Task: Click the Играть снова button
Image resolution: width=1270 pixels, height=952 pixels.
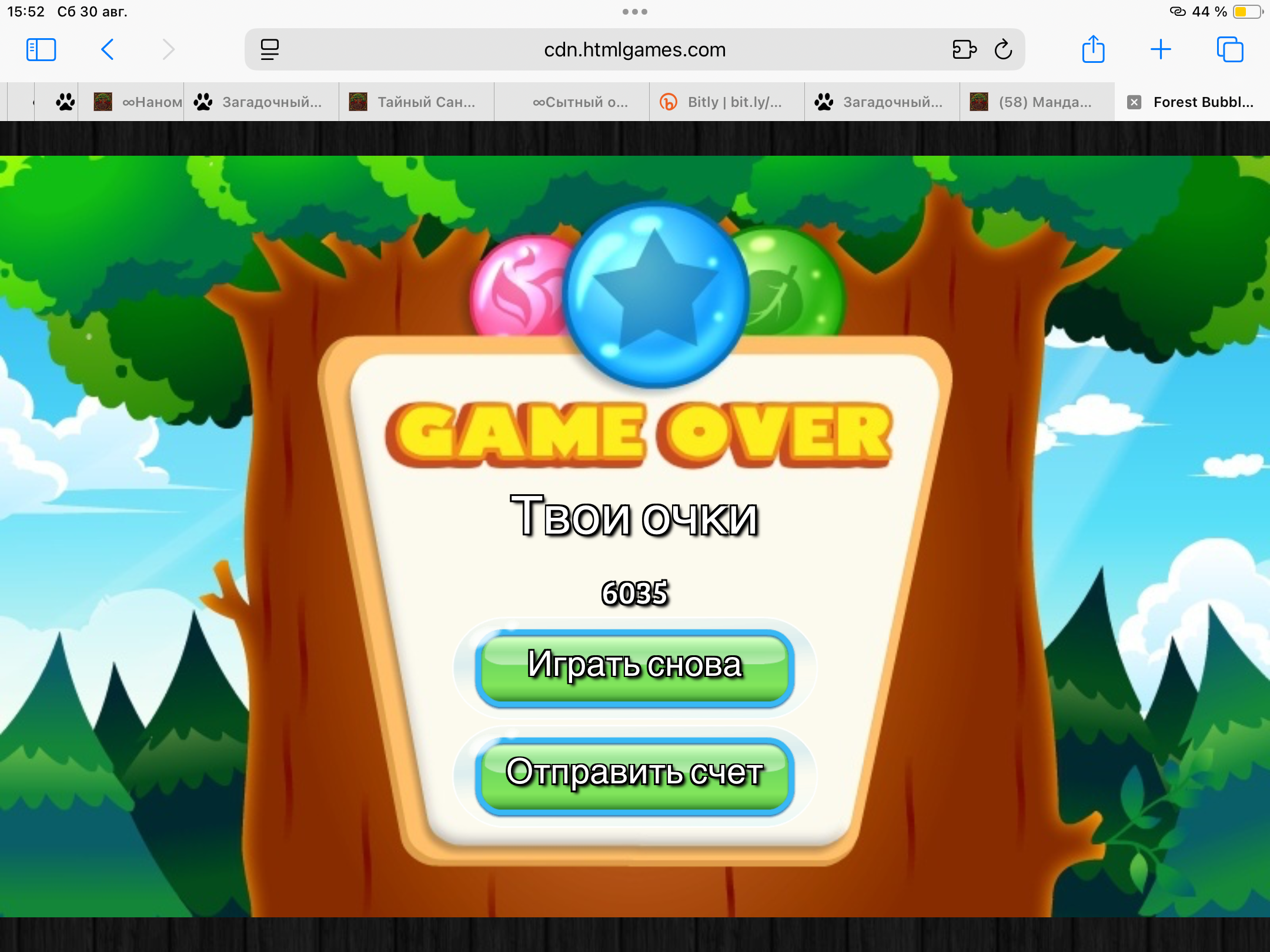Action: click(635, 668)
